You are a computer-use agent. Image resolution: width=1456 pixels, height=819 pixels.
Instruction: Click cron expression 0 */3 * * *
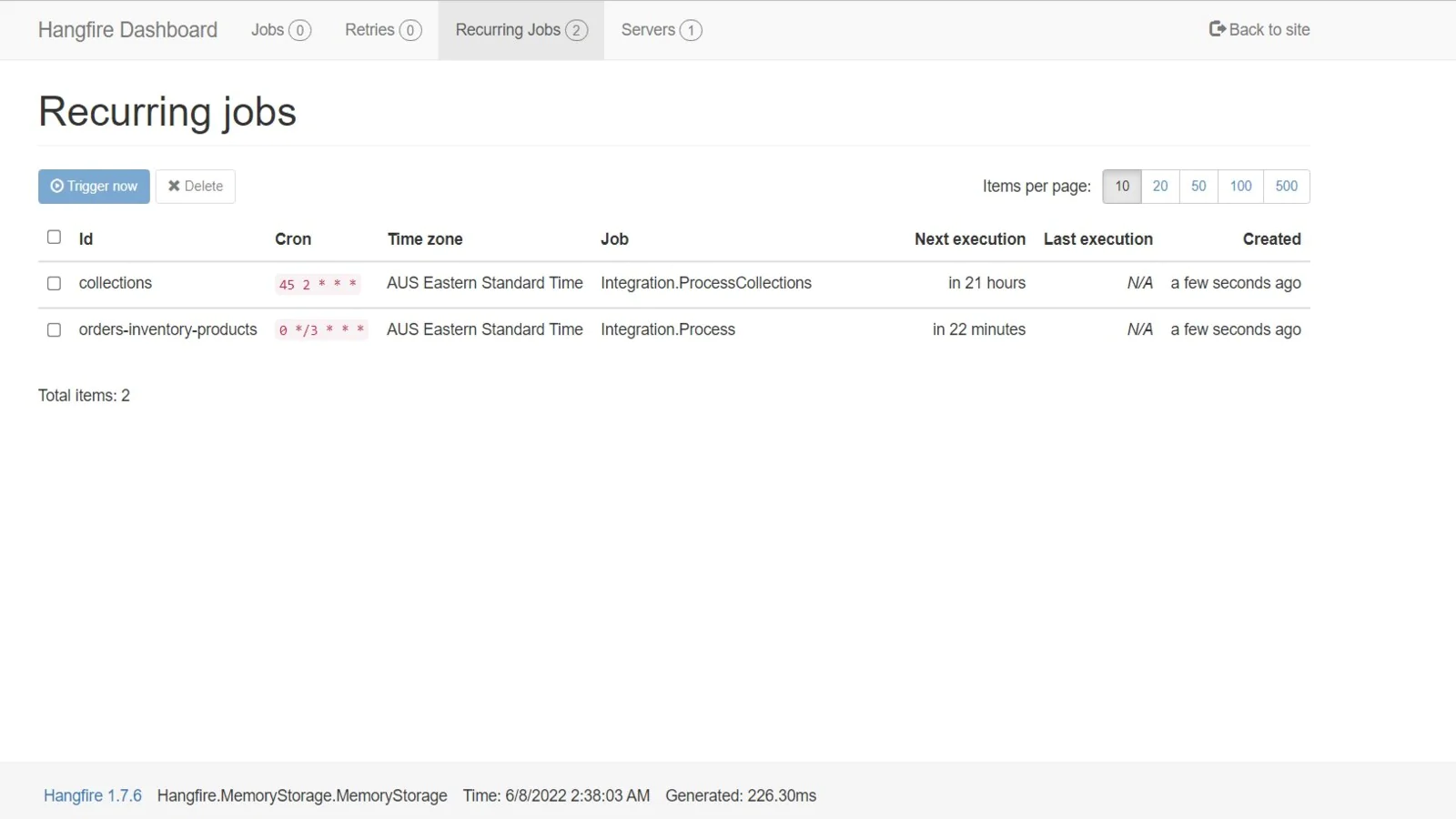coord(321,330)
